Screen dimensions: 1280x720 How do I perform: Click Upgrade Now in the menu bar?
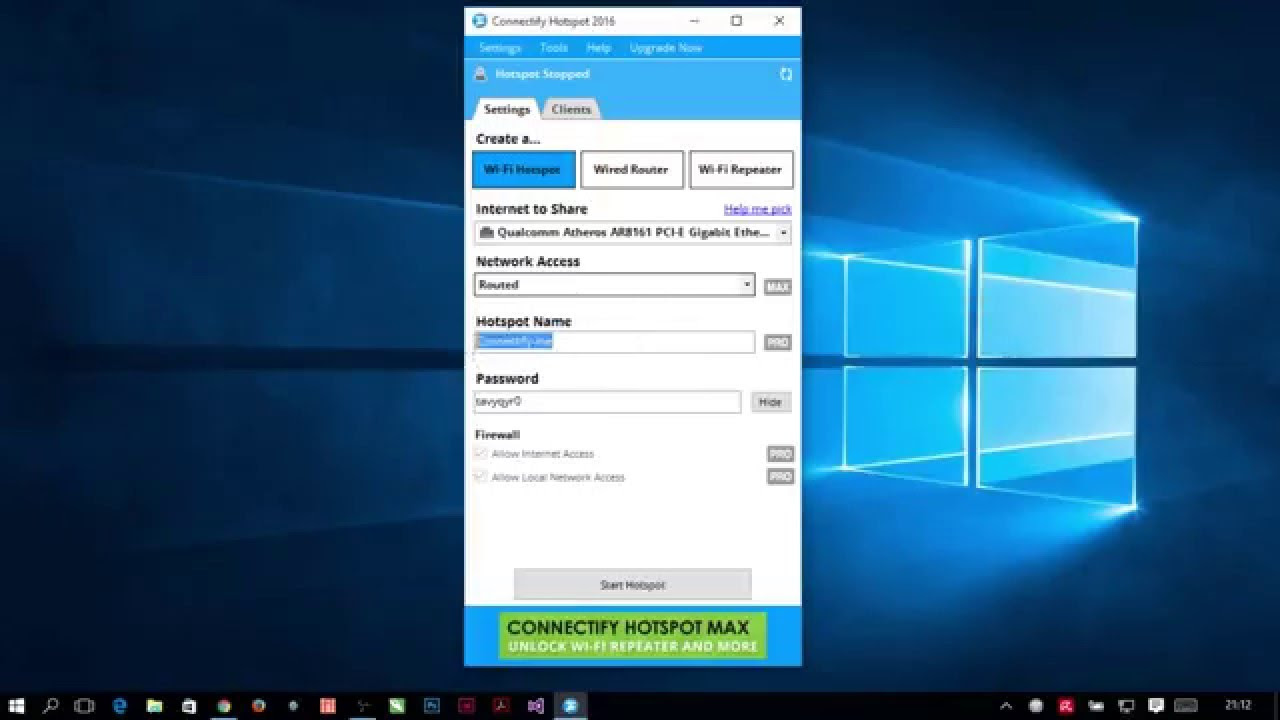pos(666,48)
